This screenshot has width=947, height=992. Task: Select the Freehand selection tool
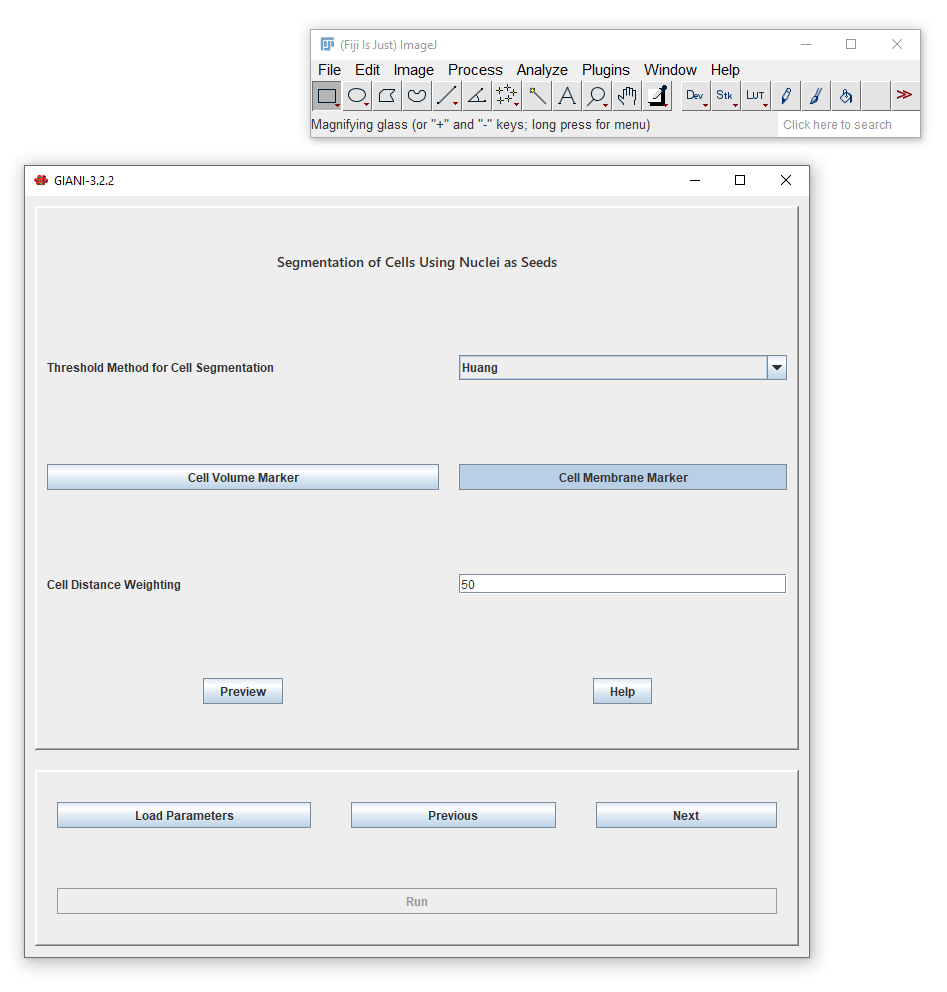417,96
